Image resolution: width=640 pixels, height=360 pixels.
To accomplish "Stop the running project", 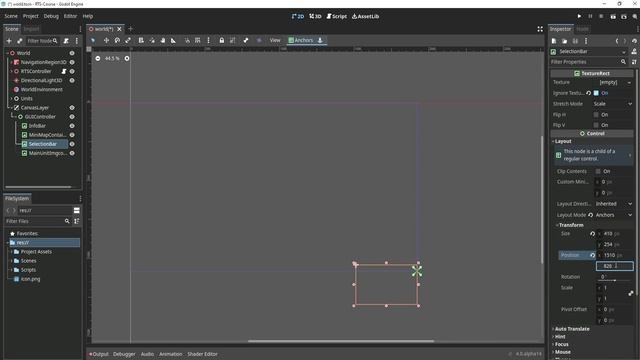I will tap(601, 16).
